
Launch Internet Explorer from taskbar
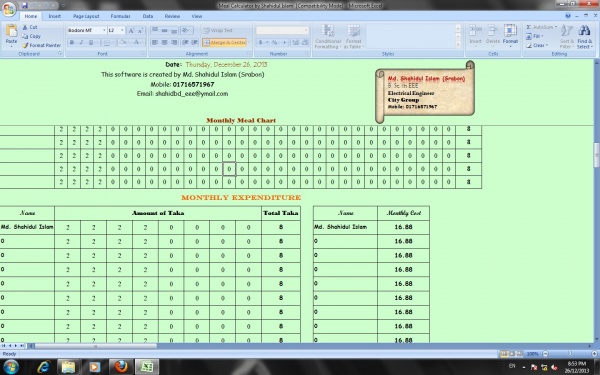(44, 367)
